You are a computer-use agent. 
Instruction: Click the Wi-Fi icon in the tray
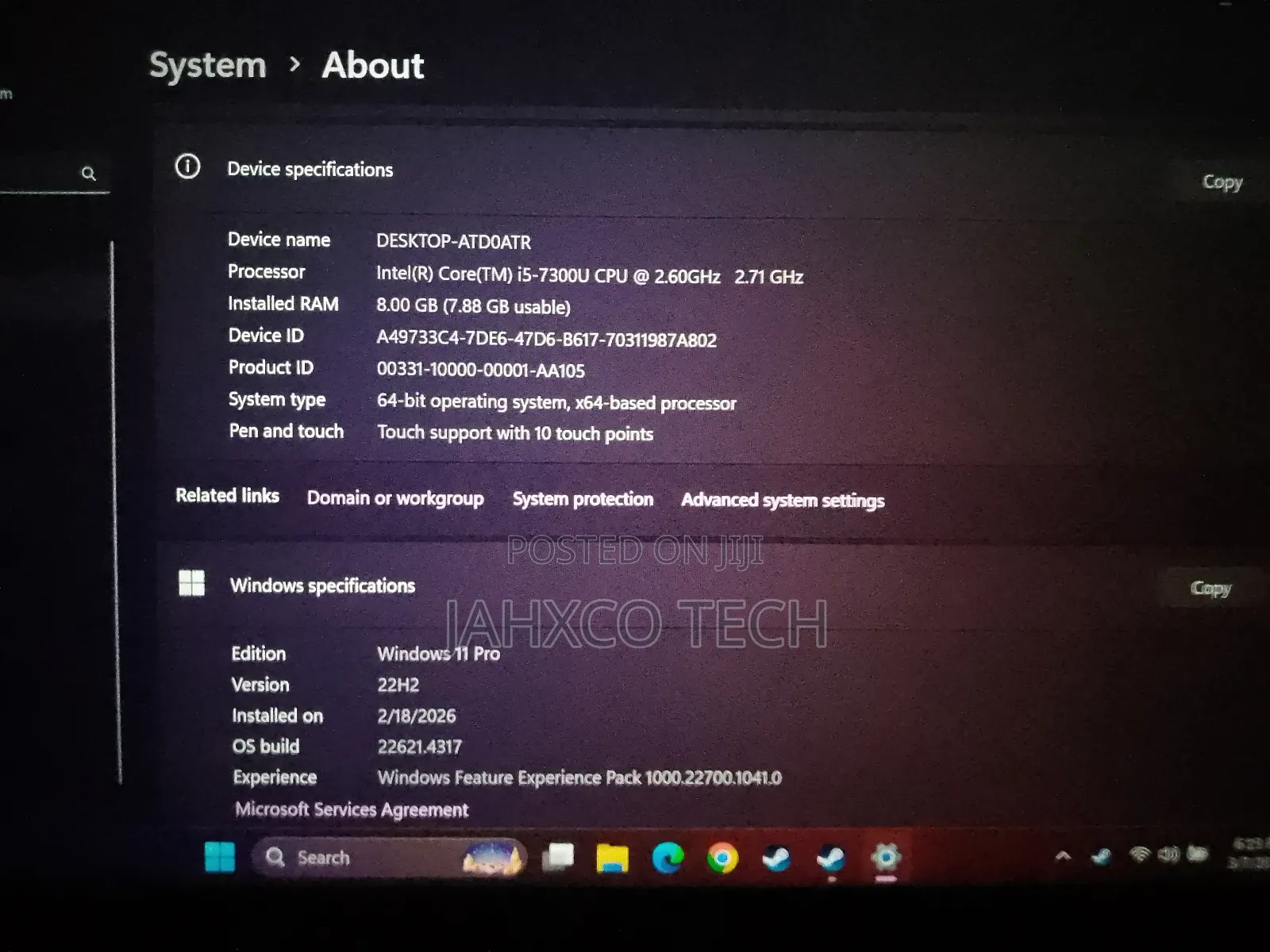pos(1140,854)
